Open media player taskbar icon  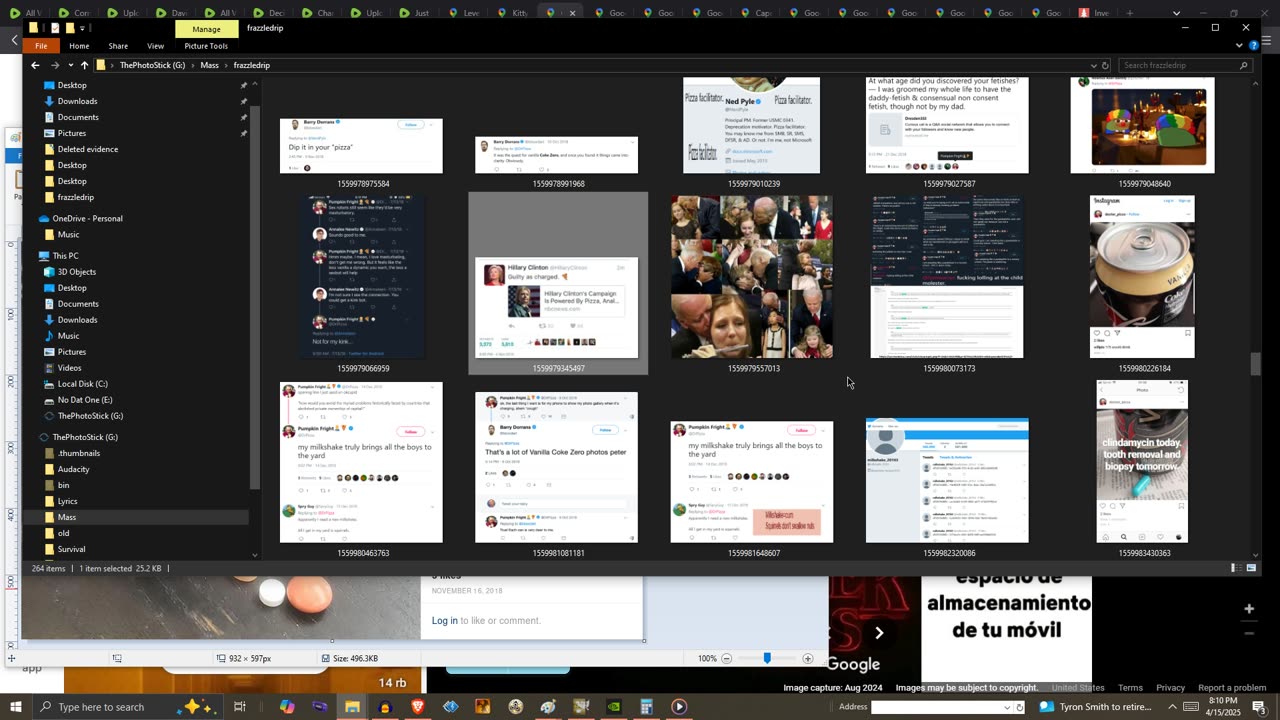pyautogui.click(x=679, y=707)
